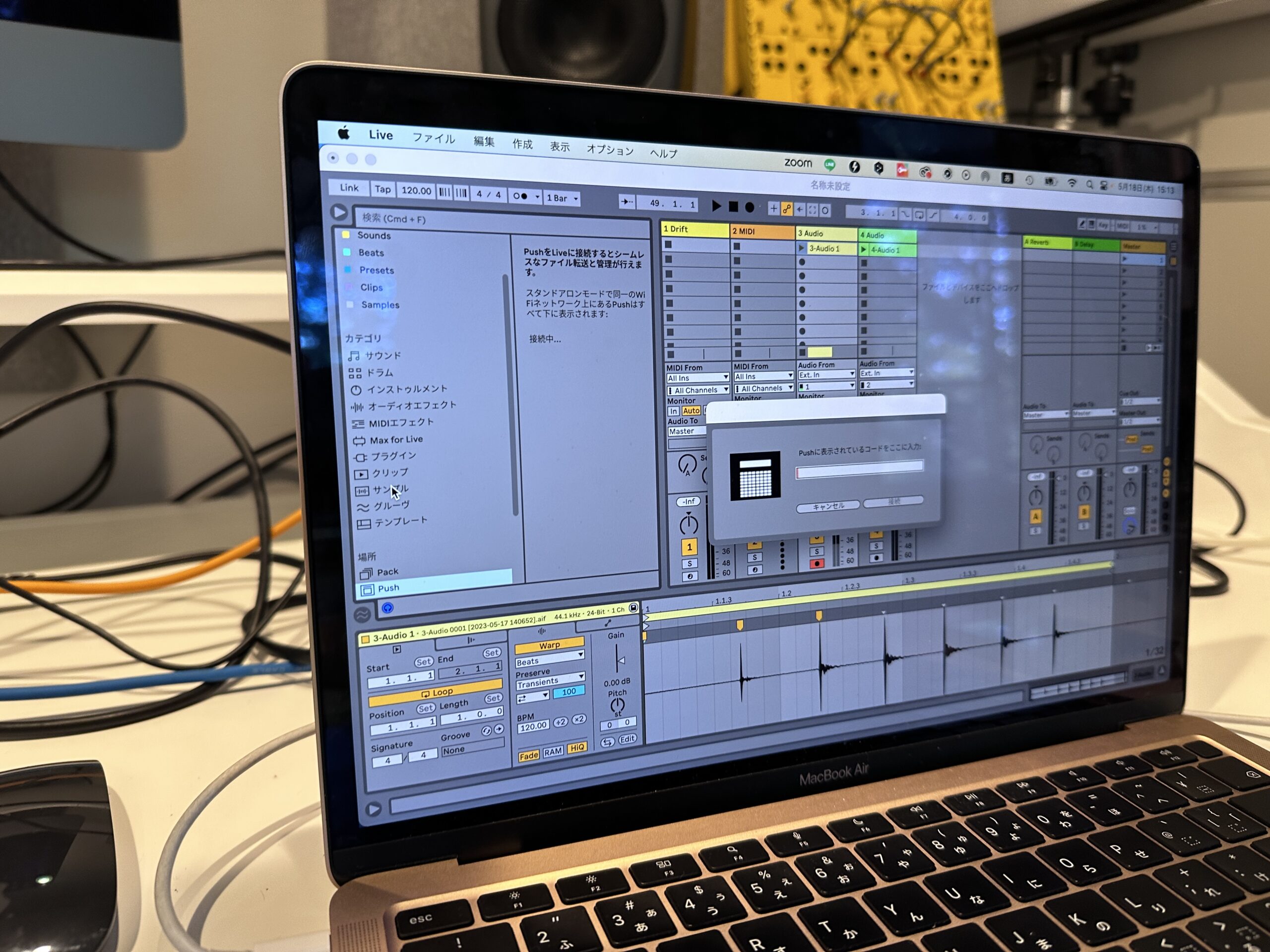Select the Samples collection
Image resolution: width=1270 pixels, height=952 pixels.
380,305
